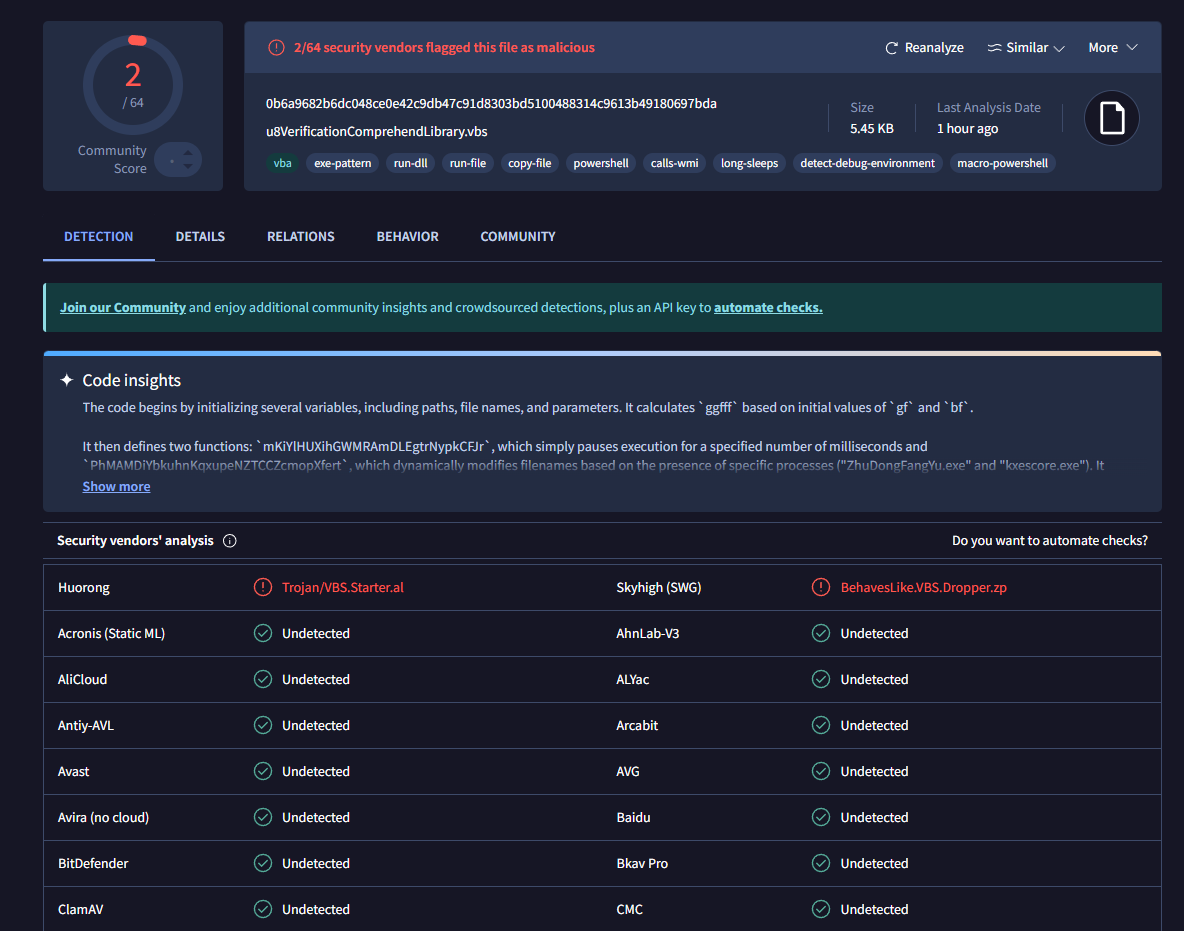Image resolution: width=1184 pixels, height=931 pixels.
Task: Click the Community Score label
Action: 112,159
